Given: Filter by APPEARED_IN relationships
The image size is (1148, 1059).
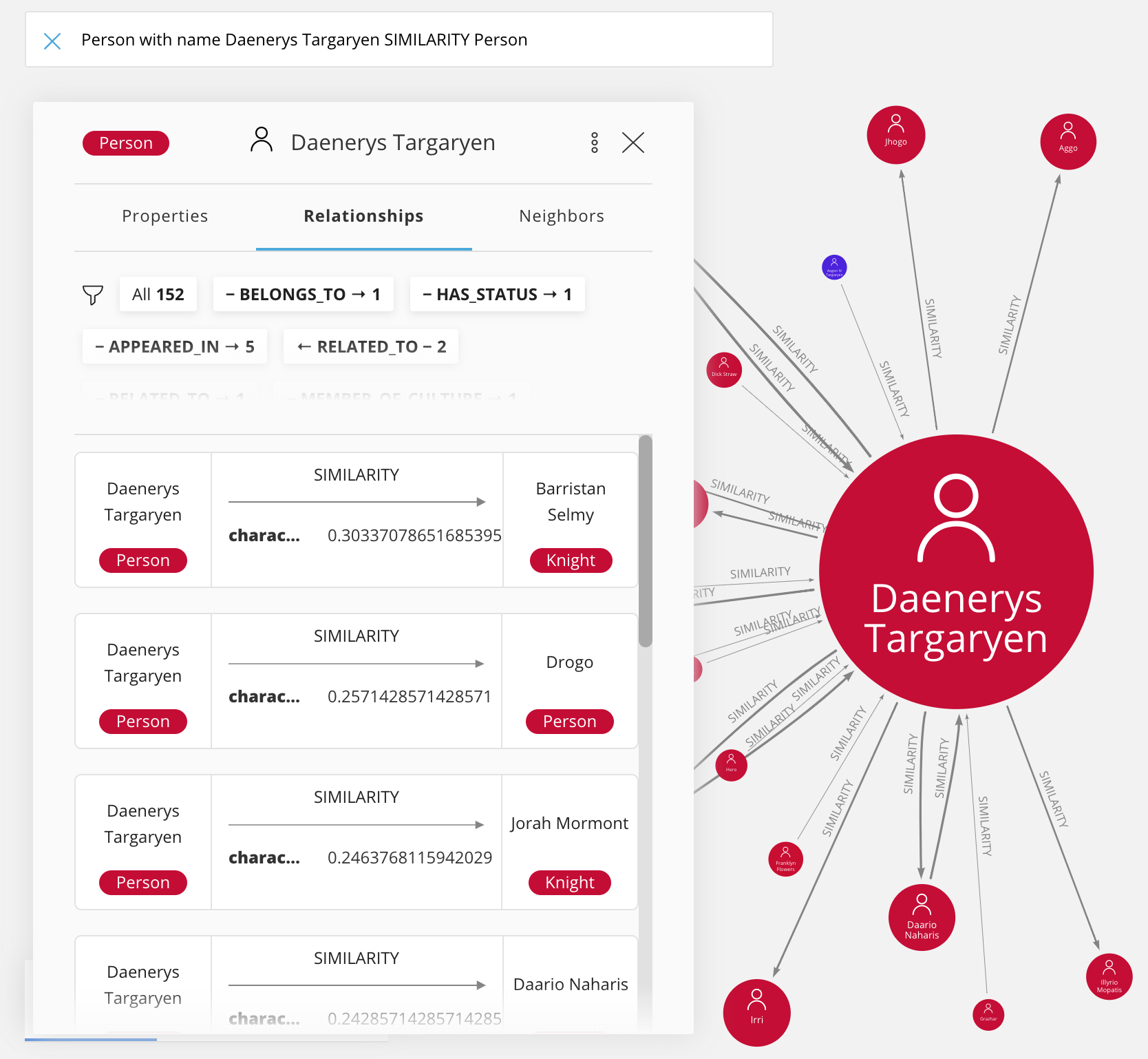Looking at the screenshot, I should 175,346.
